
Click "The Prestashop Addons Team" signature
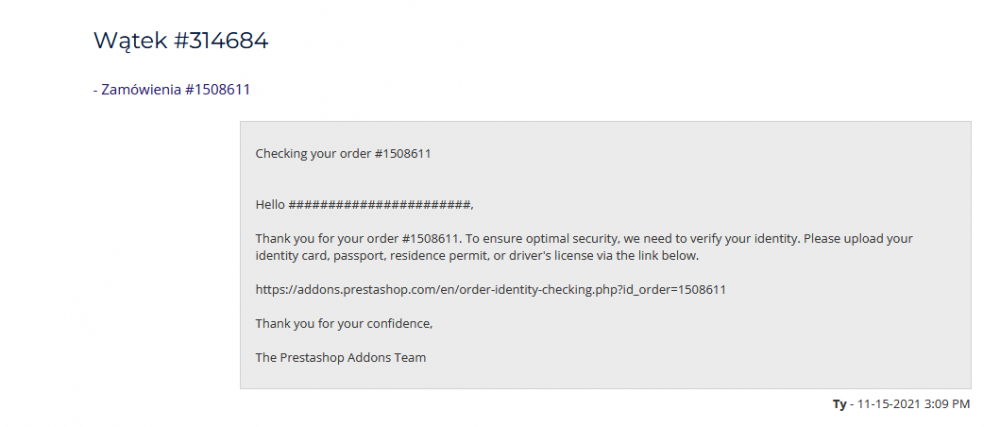tap(340, 357)
